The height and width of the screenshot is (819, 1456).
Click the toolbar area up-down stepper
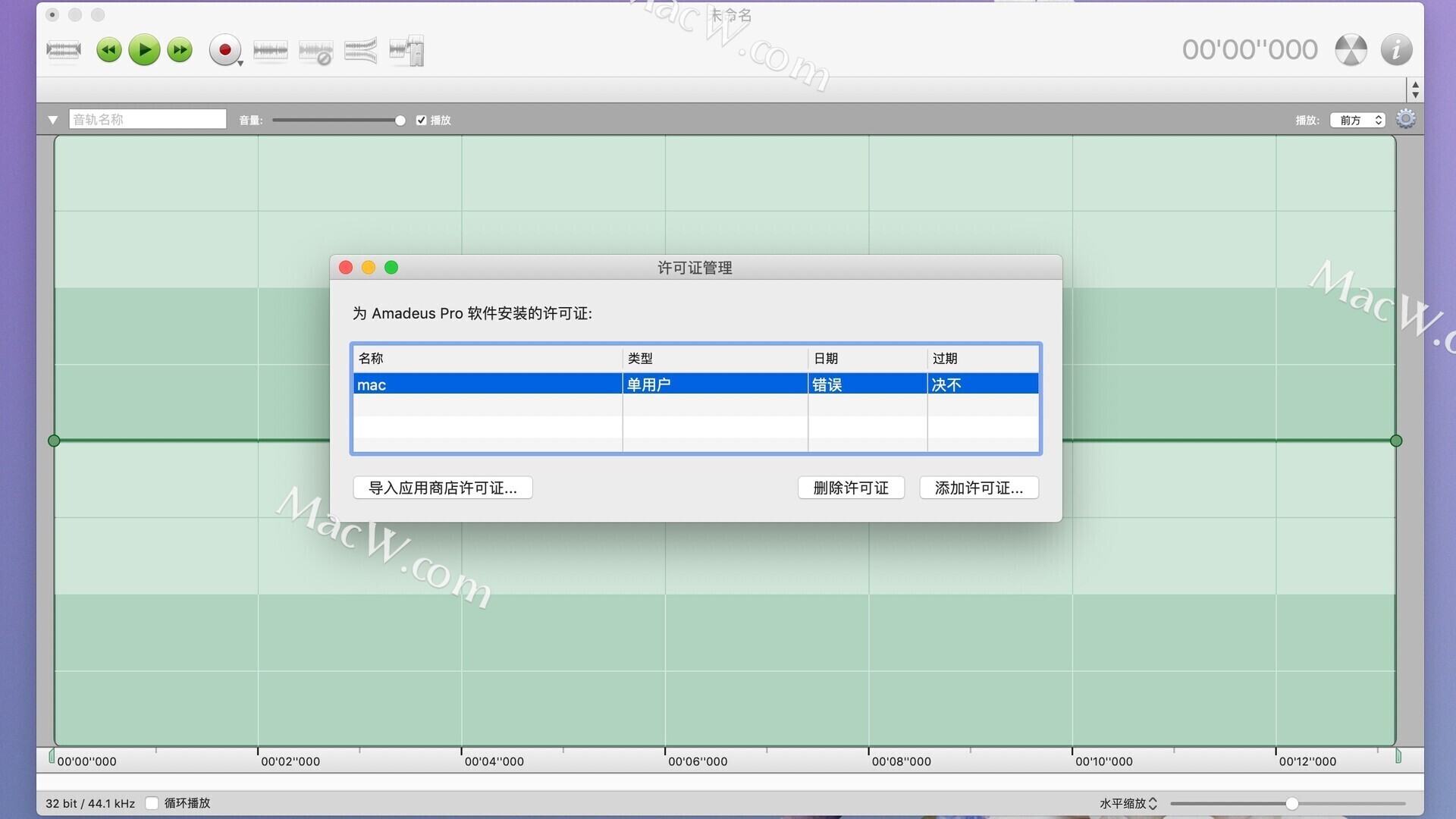pyautogui.click(x=1415, y=89)
